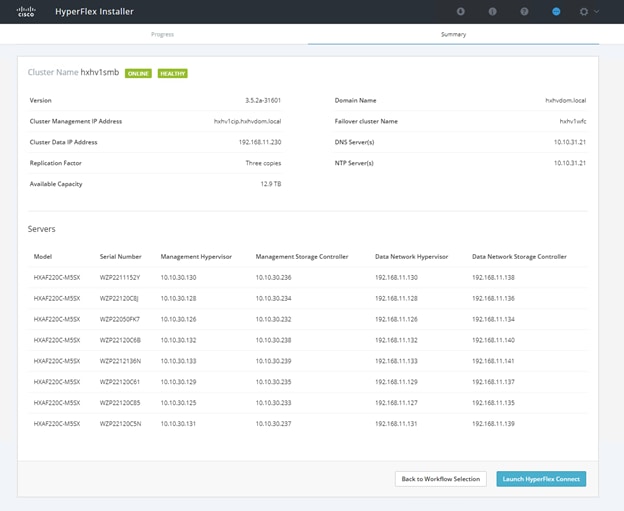The width and height of the screenshot is (624, 511).
Task: Click Data Network Storage Controller column header
Action: point(519,257)
